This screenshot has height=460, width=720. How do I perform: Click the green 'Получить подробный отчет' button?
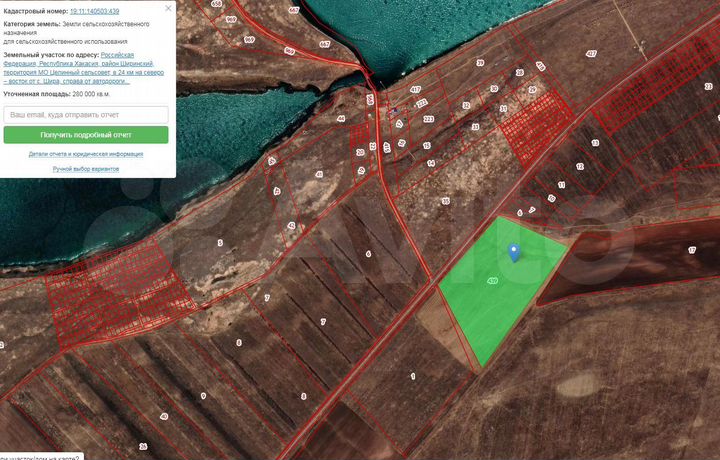click(86, 135)
